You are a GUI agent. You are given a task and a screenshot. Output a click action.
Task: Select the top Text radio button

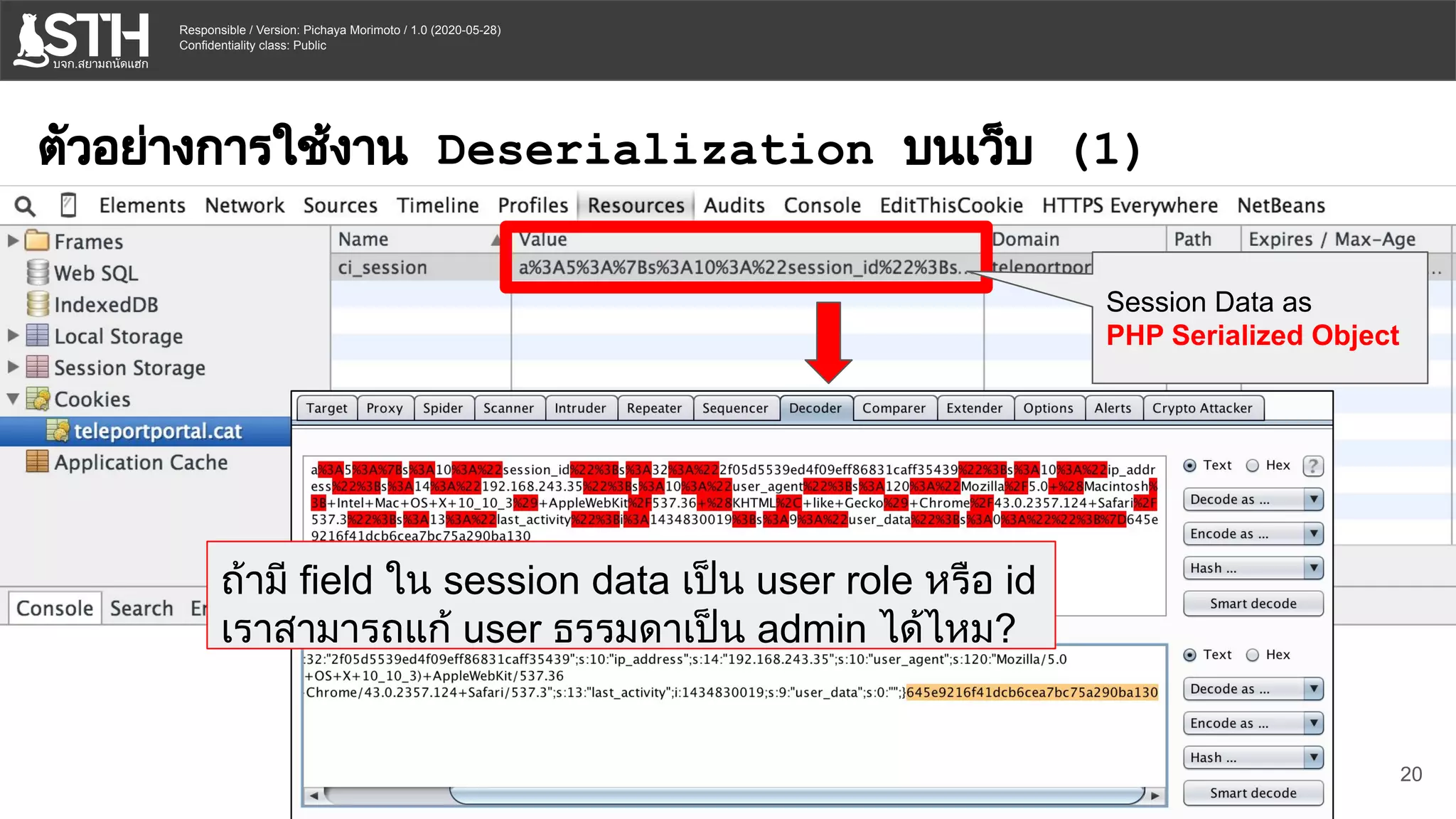point(1189,466)
